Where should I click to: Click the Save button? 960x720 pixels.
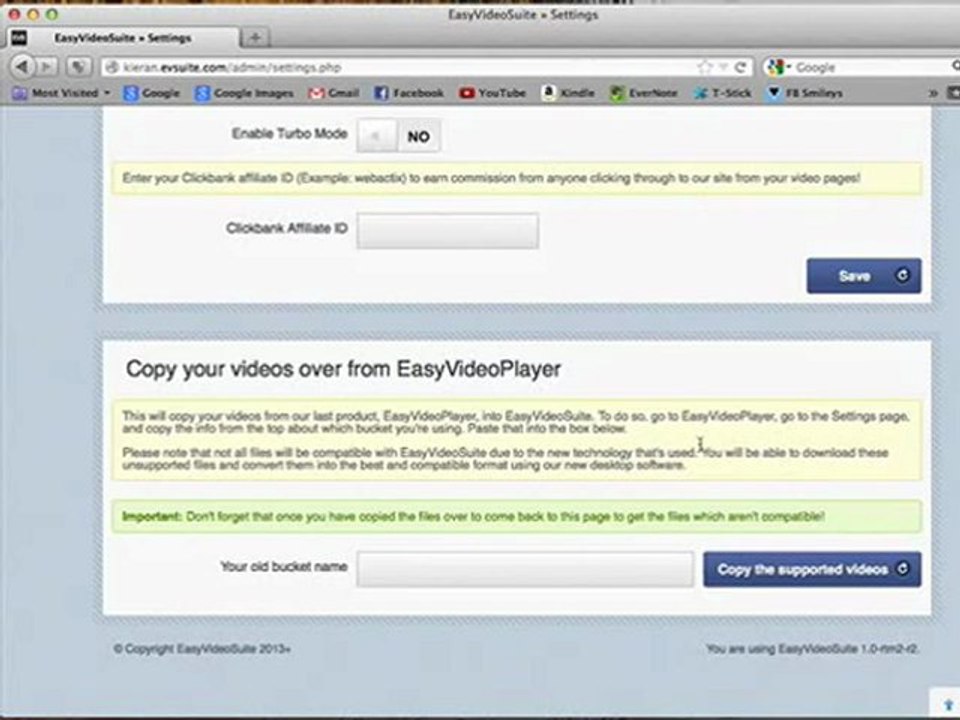coord(863,276)
